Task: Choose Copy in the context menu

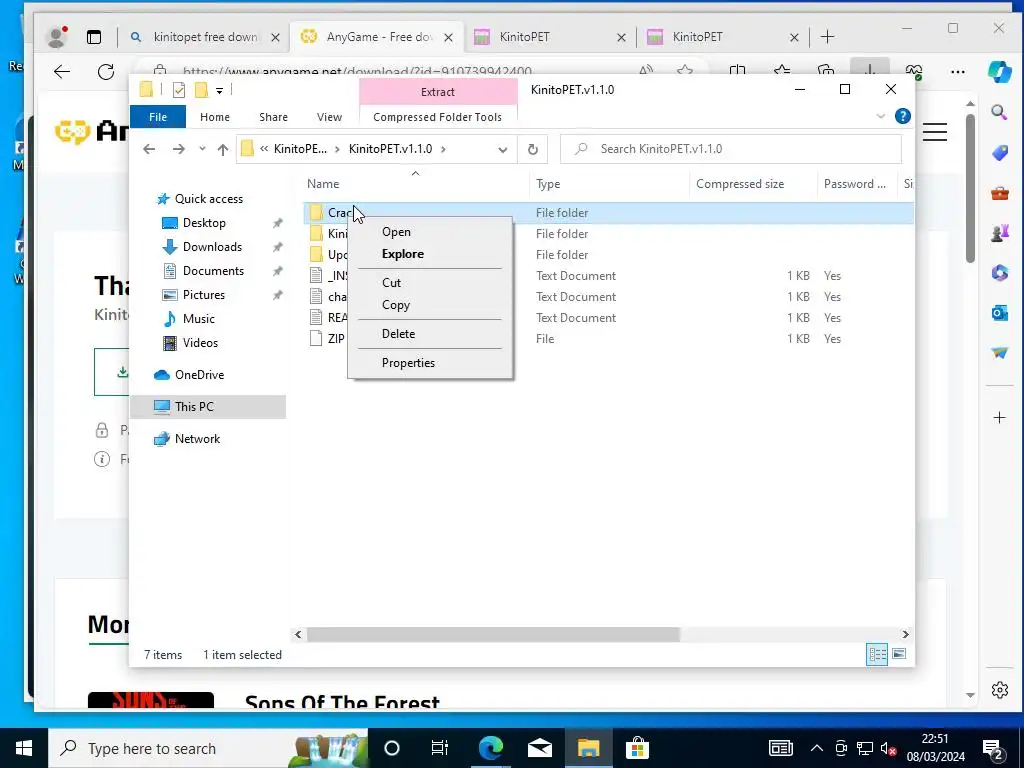Action: (x=430, y=305)
